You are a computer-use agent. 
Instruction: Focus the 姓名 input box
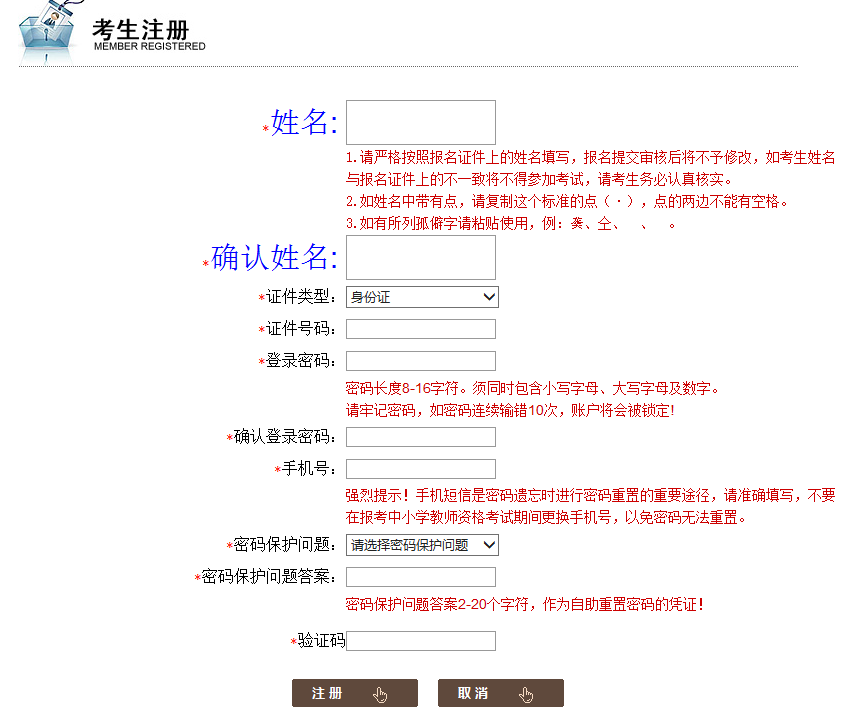pyautogui.click(x=420, y=122)
